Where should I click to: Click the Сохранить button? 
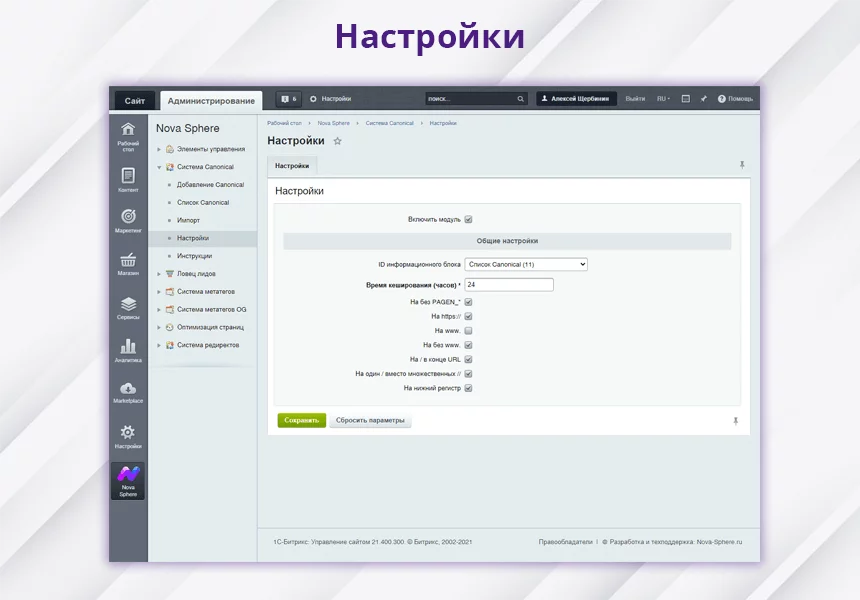click(x=301, y=421)
